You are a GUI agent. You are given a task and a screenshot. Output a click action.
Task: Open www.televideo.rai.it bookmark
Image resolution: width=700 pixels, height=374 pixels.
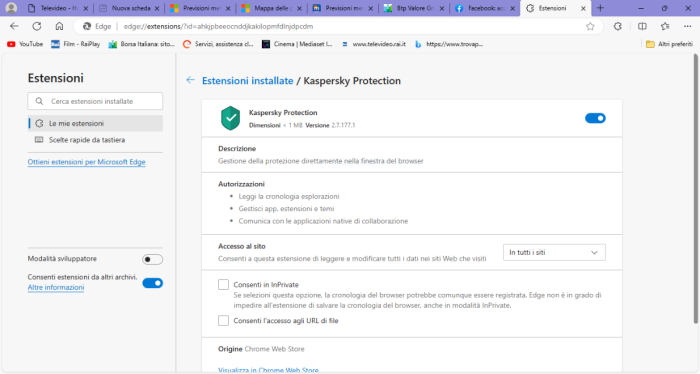pos(374,44)
